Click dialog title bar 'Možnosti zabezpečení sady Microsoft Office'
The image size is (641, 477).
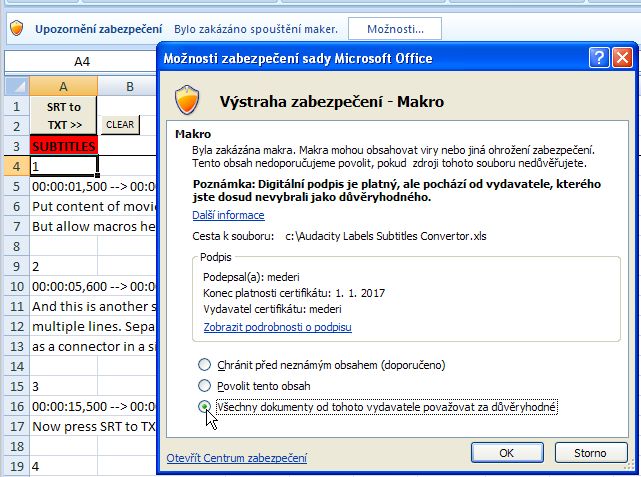click(298, 58)
